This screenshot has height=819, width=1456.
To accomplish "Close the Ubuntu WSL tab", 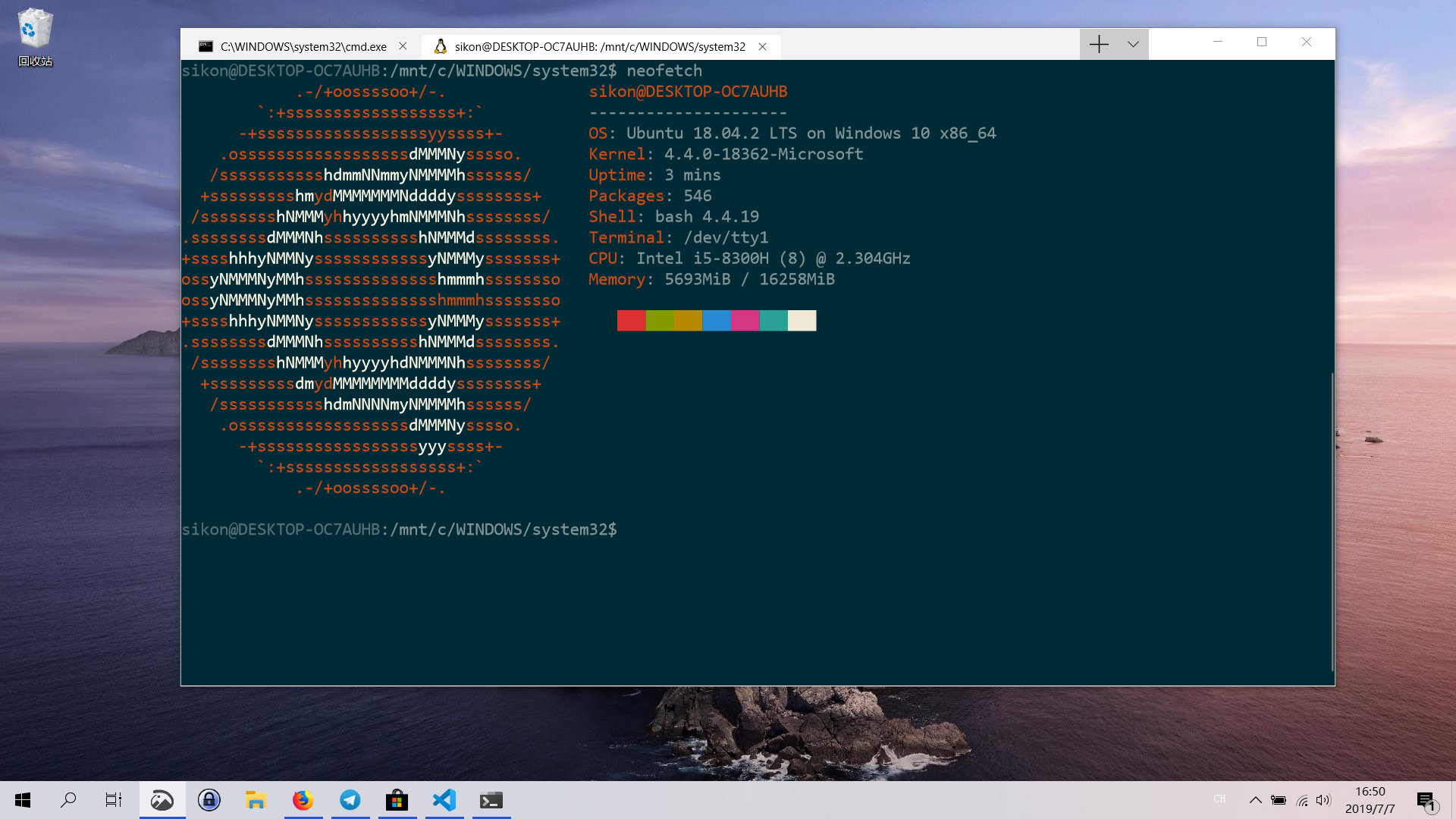I will coord(763,46).
